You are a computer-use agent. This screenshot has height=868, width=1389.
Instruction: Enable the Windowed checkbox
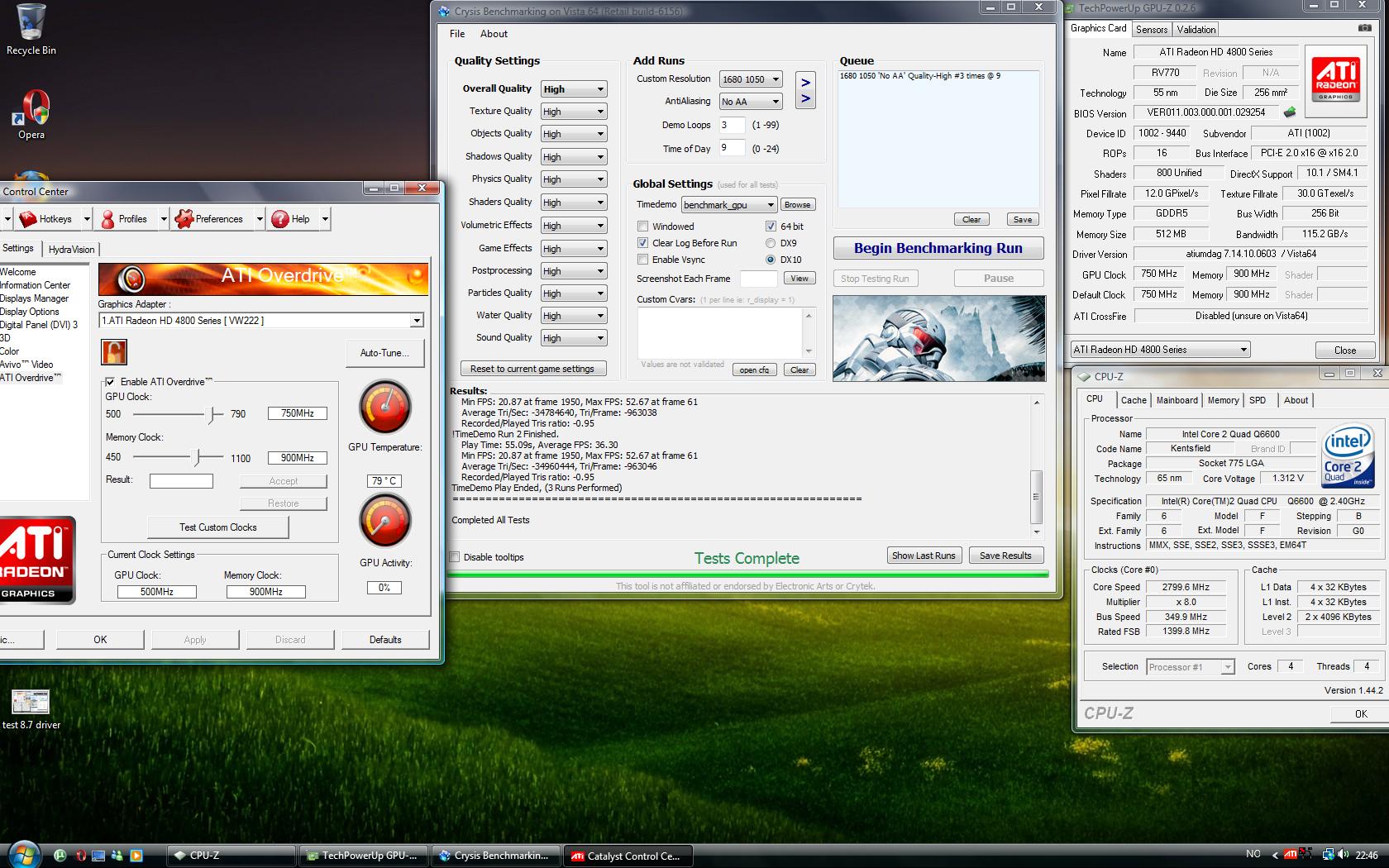coord(642,227)
